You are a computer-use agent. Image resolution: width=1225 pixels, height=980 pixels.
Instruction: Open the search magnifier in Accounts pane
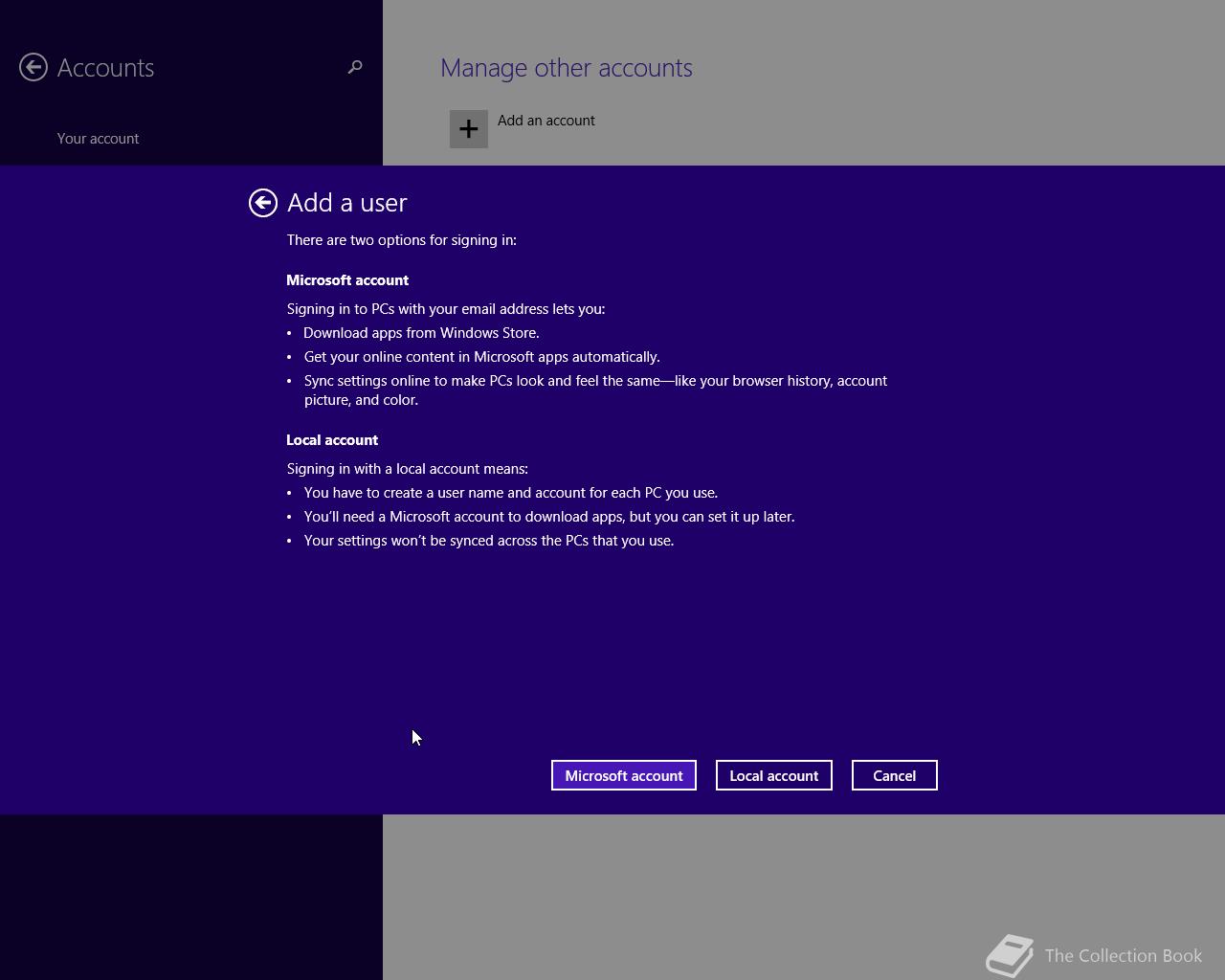click(355, 67)
